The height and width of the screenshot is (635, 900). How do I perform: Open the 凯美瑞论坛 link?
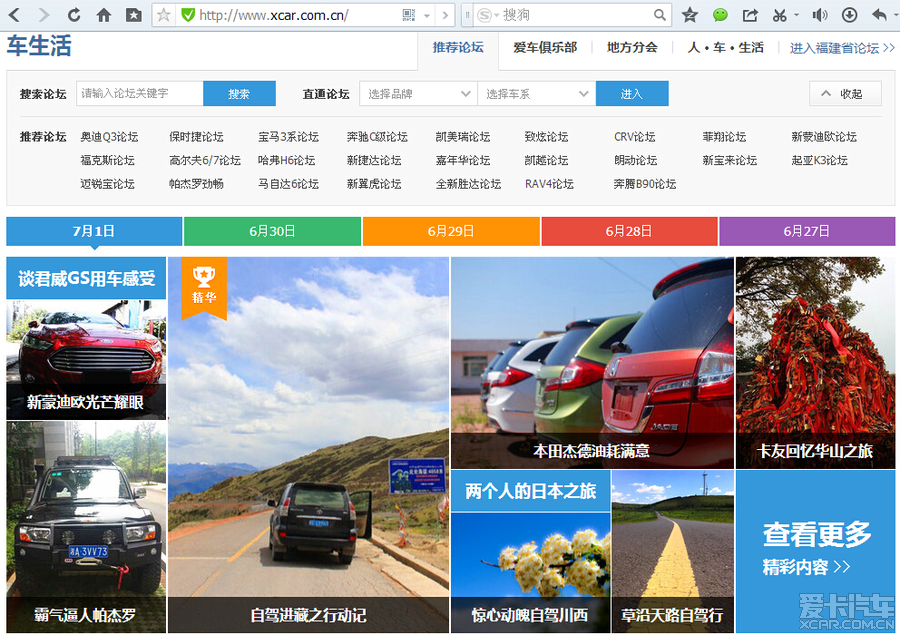pos(463,137)
